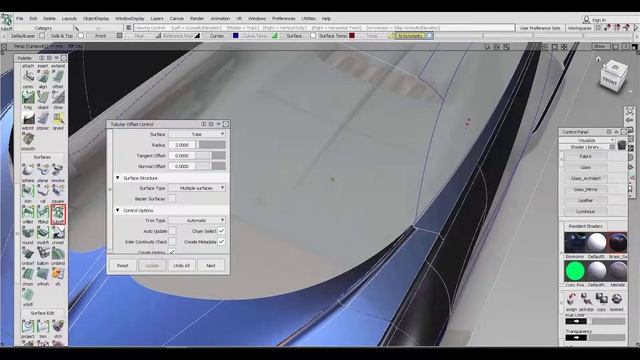The image size is (640, 360).
Task: Choose the square surface tool
Action: tap(58, 190)
